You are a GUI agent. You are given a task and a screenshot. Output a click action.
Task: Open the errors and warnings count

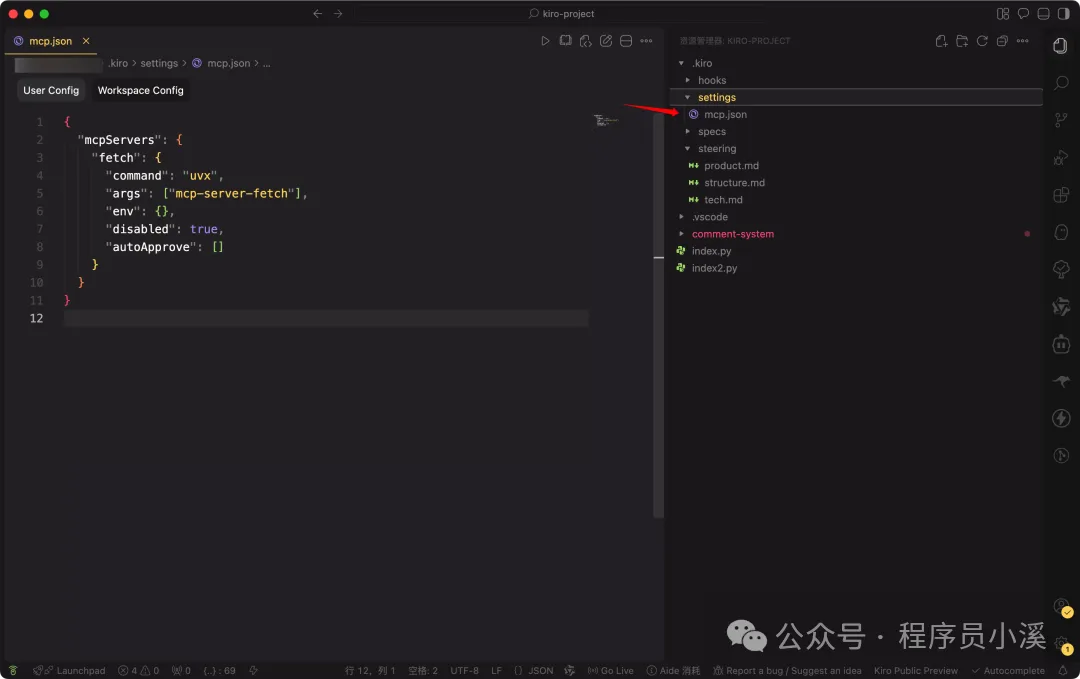[x=138, y=670]
